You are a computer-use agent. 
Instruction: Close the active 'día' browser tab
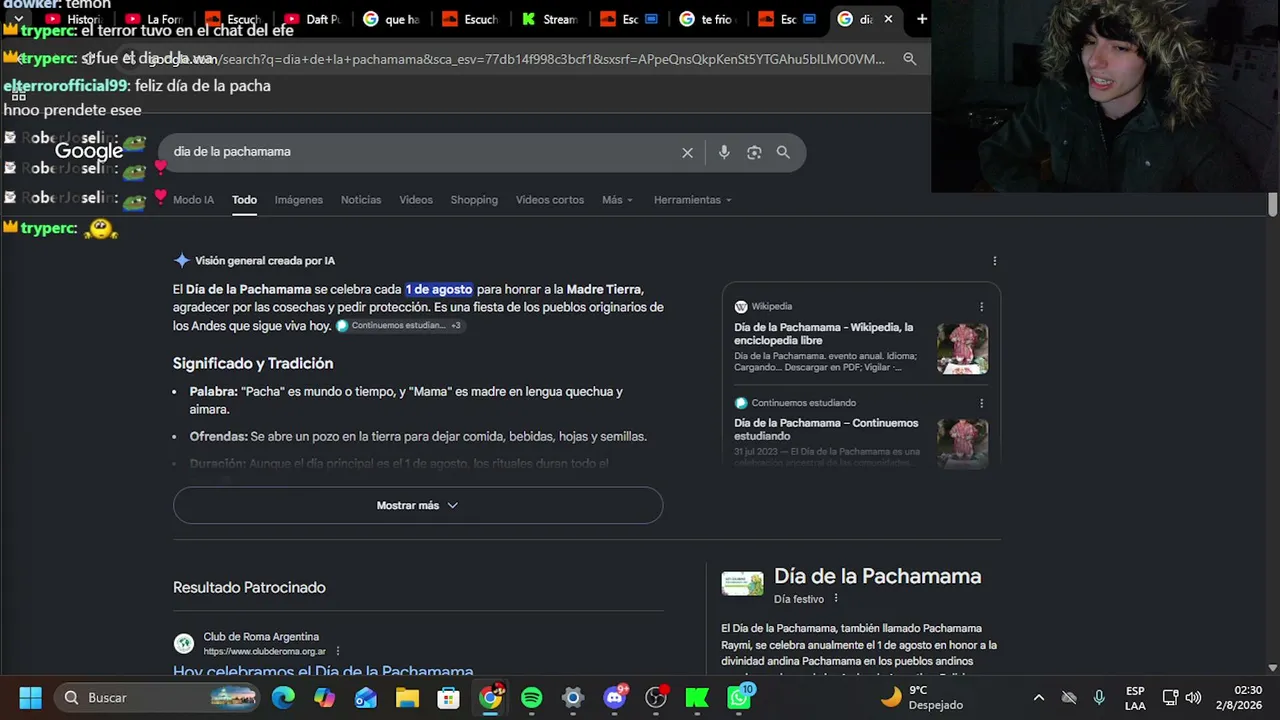888,19
